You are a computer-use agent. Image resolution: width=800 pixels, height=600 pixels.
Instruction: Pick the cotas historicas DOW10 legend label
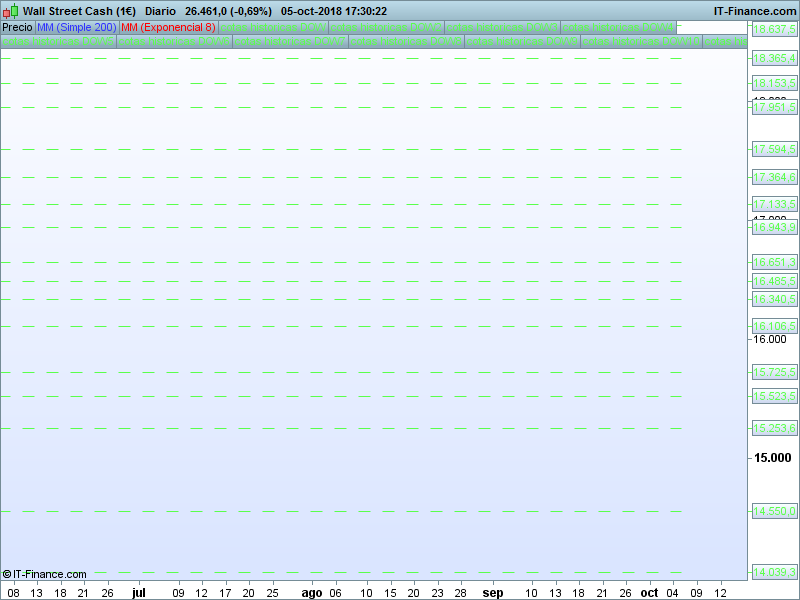641,42
